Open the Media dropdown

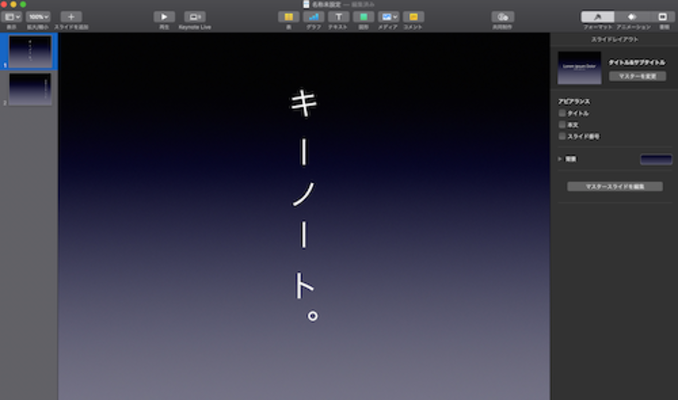388,17
